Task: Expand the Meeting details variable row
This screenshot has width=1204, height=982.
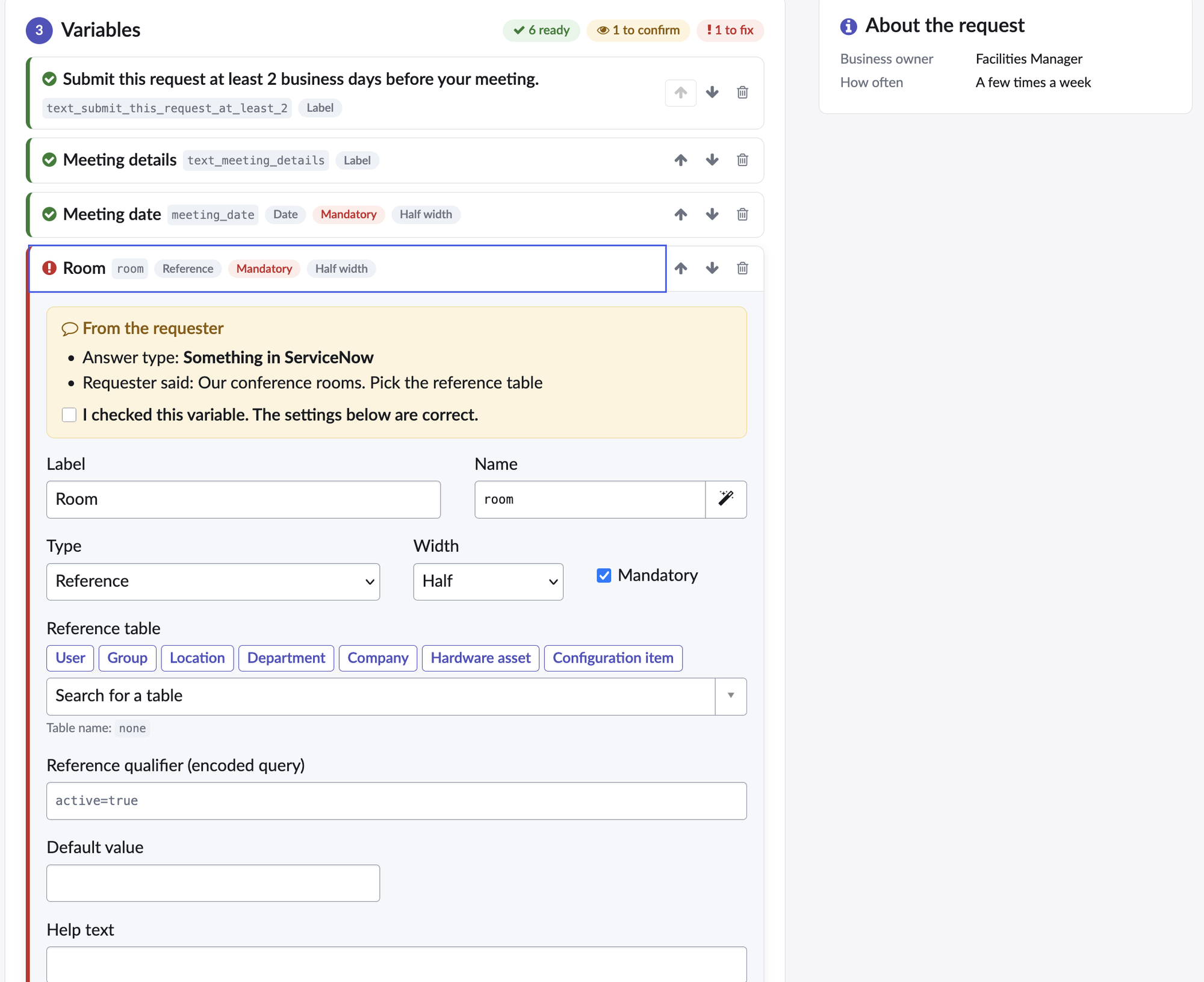Action: pyautogui.click(x=347, y=160)
